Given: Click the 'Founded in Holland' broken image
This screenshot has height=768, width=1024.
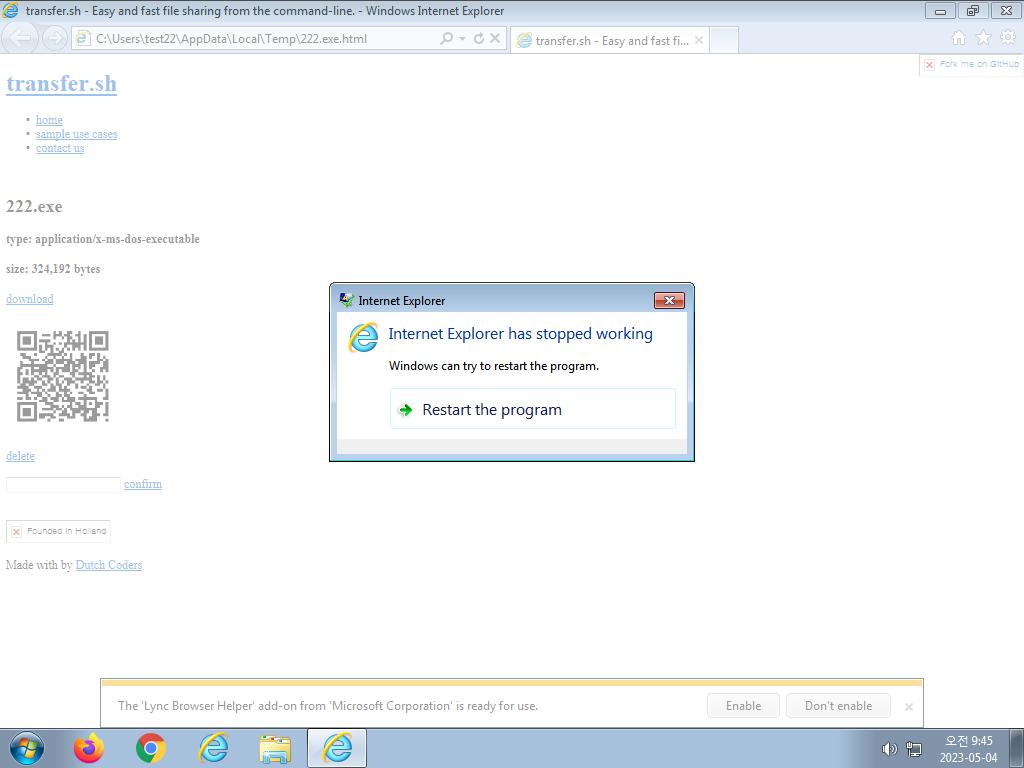Looking at the screenshot, I should pos(58,531).
